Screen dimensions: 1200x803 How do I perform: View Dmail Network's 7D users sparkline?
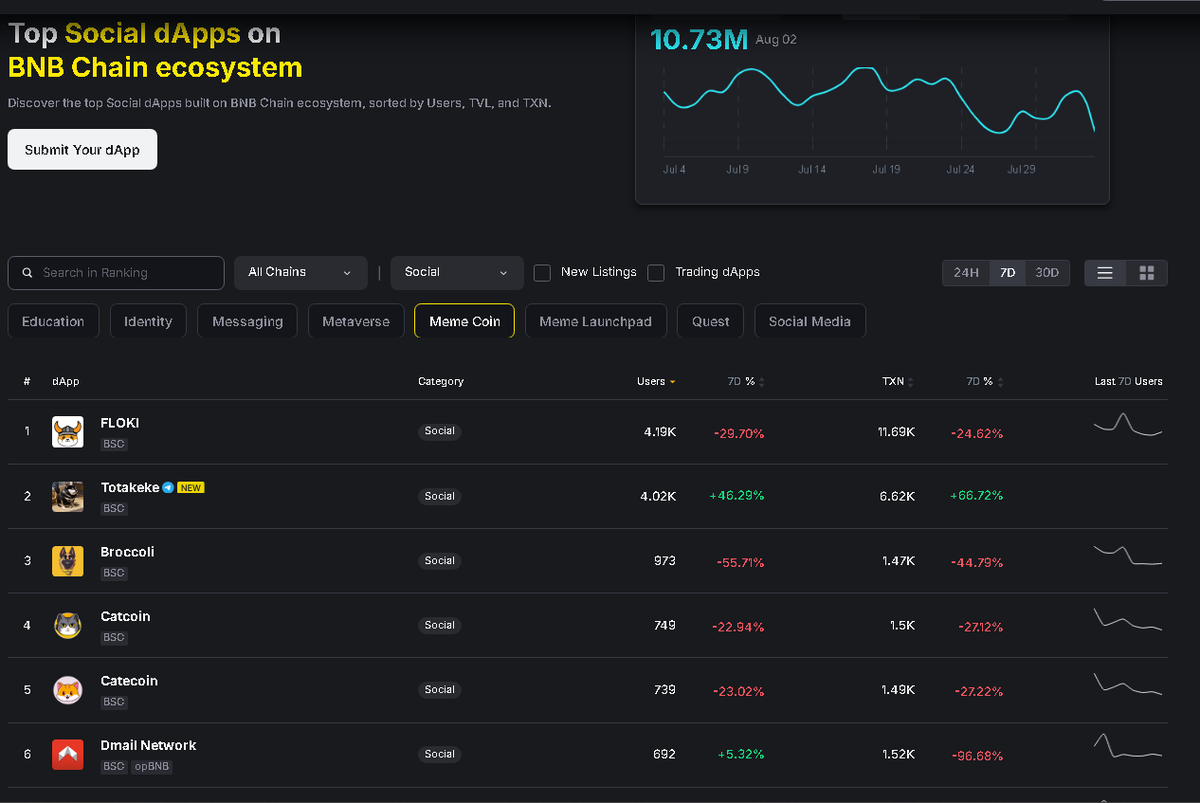pos(1128,746)
